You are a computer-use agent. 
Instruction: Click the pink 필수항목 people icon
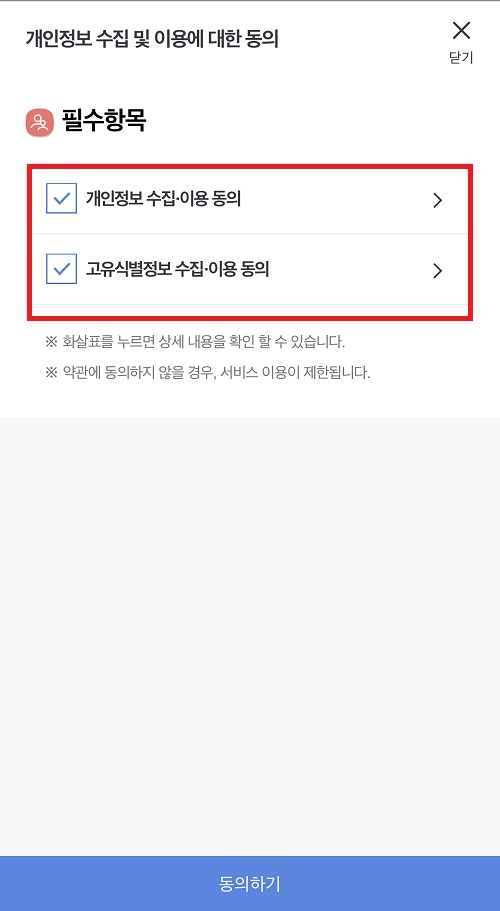39,122
